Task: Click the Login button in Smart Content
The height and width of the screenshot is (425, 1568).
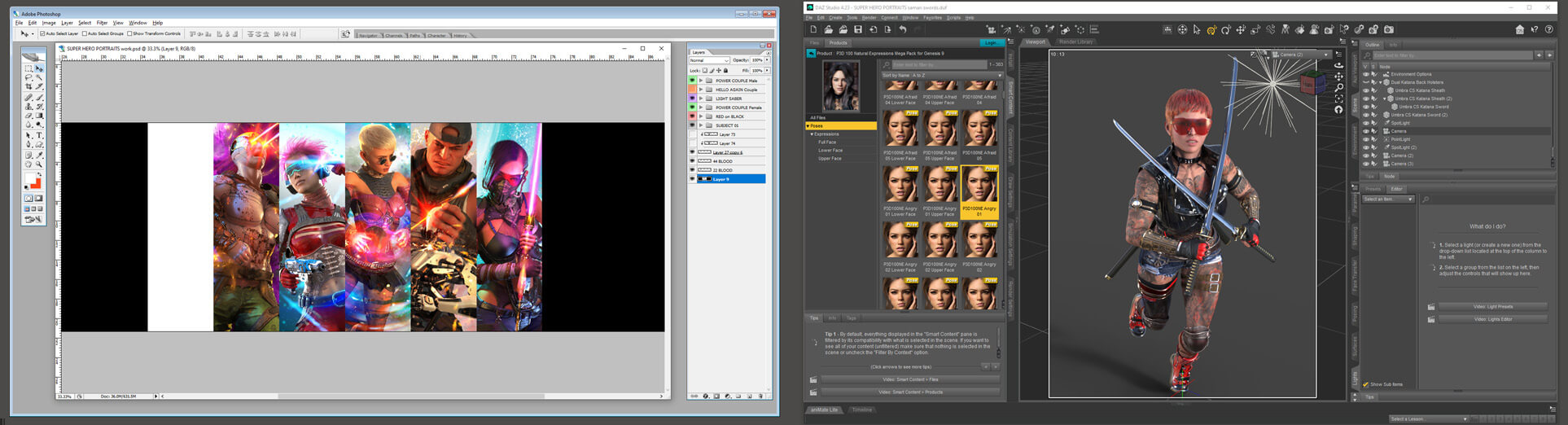Action: [991, 42]
